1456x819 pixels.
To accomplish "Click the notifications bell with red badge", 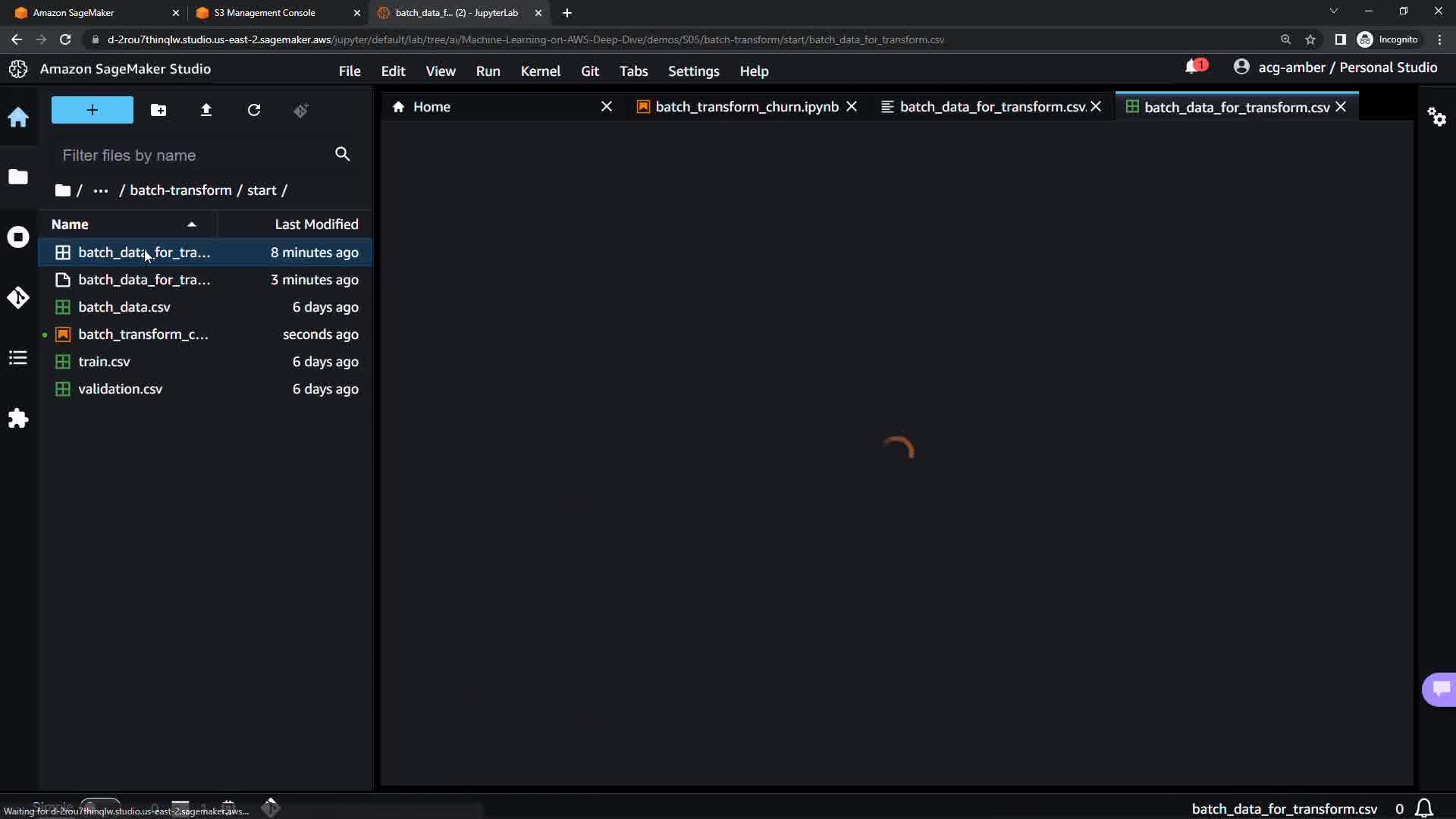I will (1194, 67).
